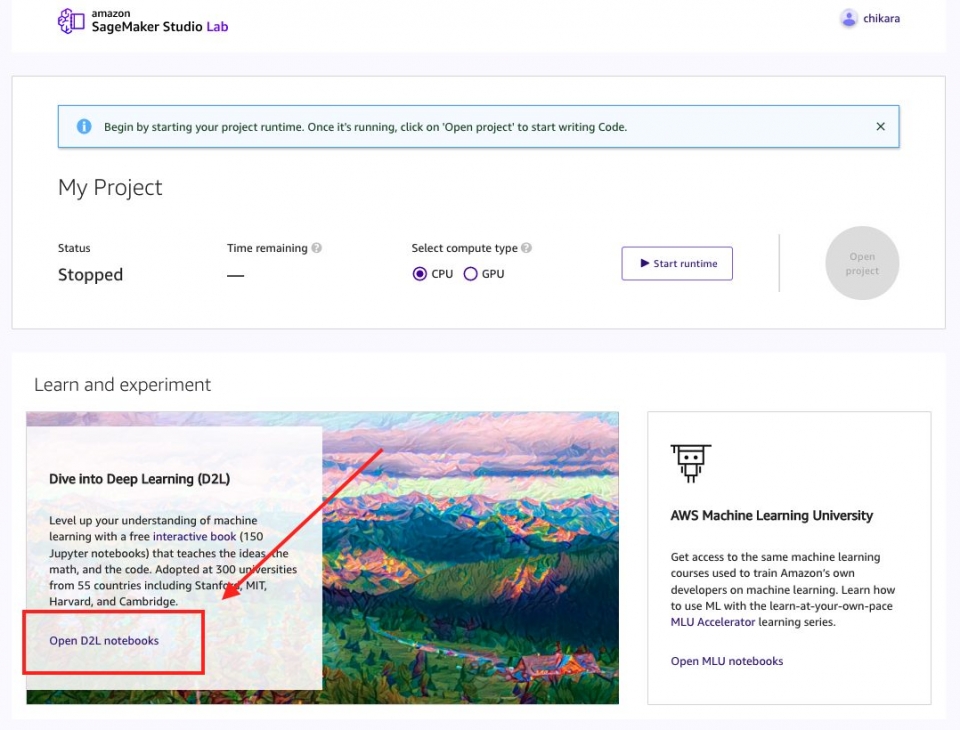The image size is (960, 730).
Task: Click the play arrow inside Start runtime
Action: [646, 263]
